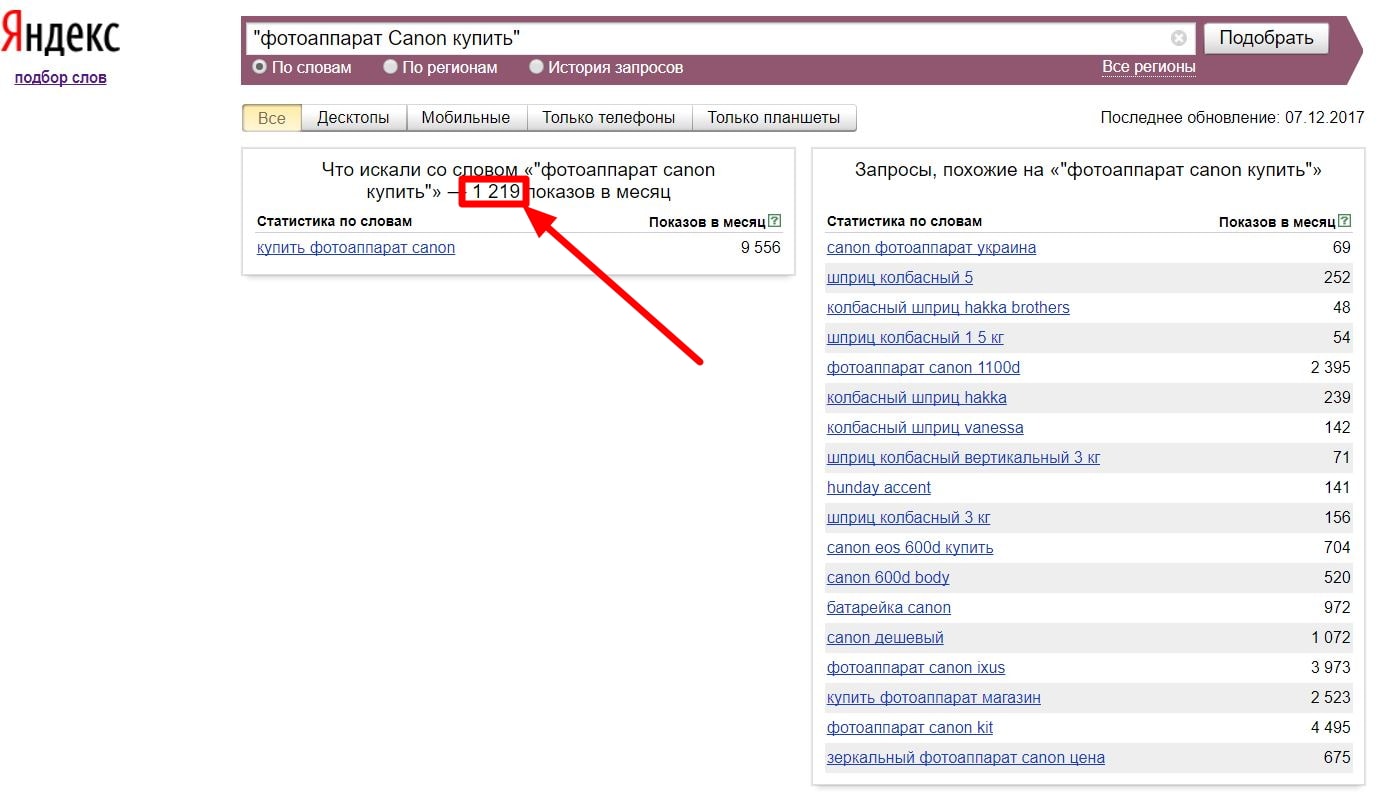1382x796 pixels.
Task: Open the 'canon дешевый' query link
Action: pyautogui.click(x=885, y=637)
